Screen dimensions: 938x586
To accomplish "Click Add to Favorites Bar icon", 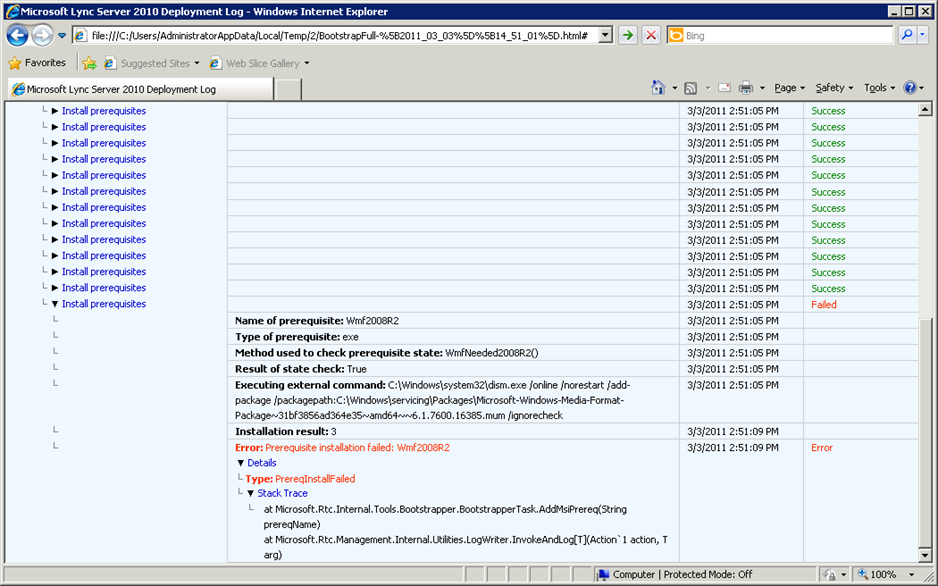I will coord(89,63).
